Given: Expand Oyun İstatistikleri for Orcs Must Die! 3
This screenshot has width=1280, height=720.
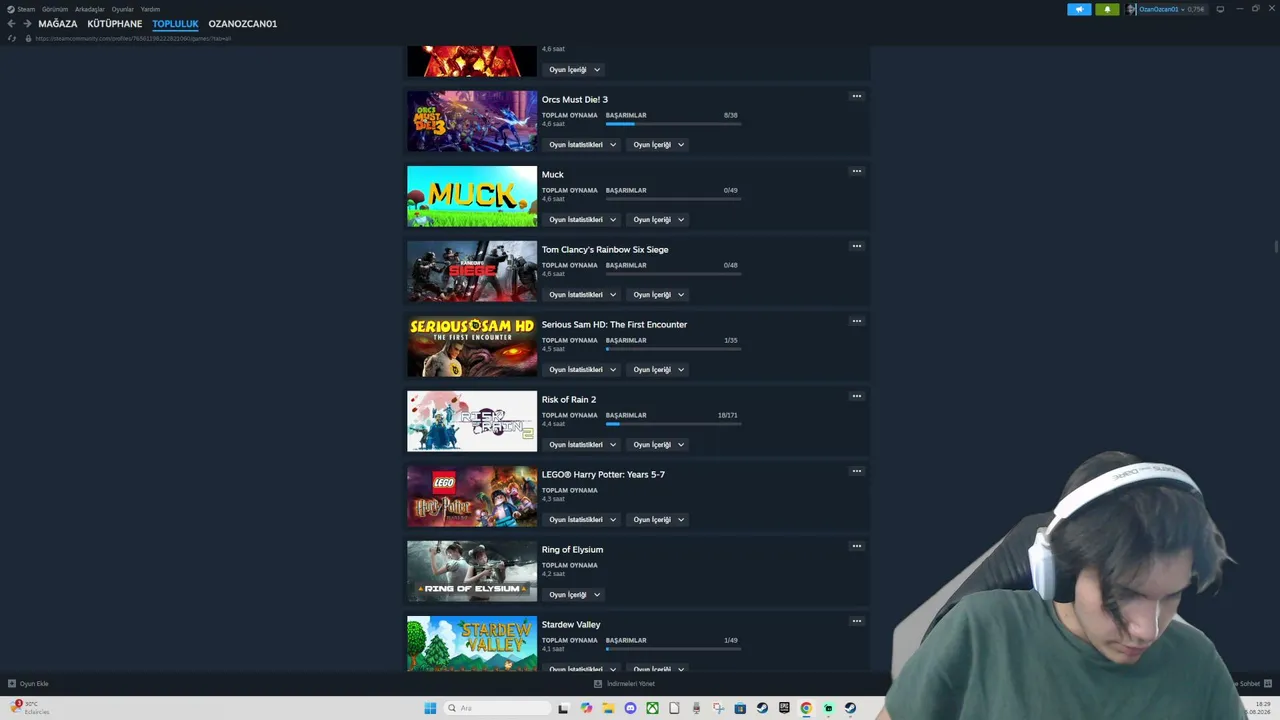Looking at the screenshot, I should pos(583,145).
